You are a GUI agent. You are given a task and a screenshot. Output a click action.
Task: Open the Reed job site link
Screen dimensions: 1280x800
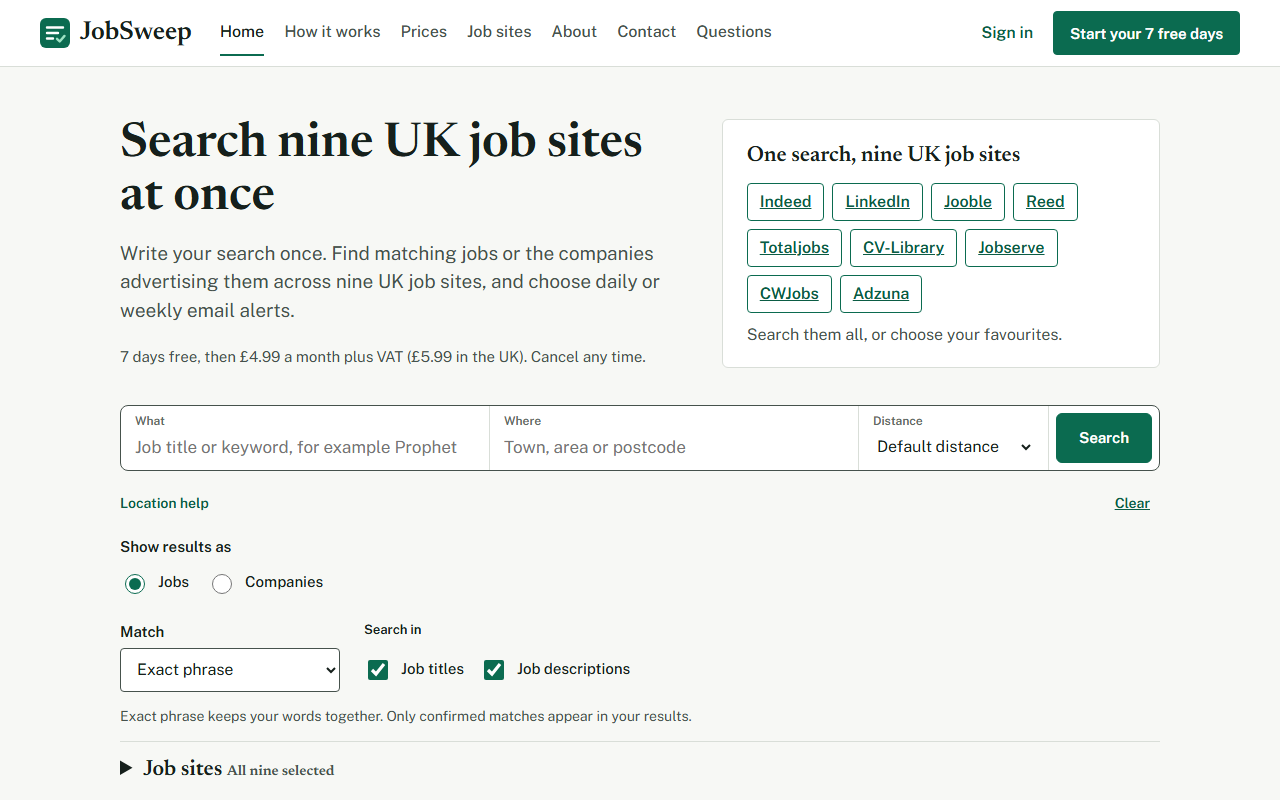pos(1045,202)
